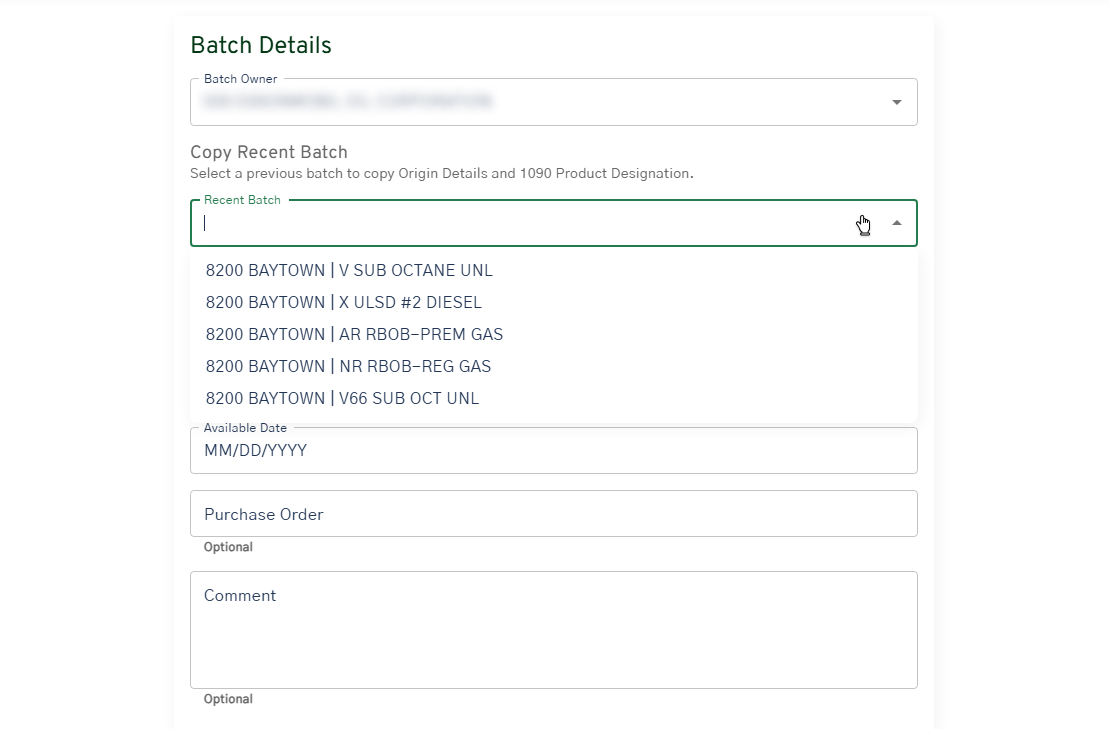Open the Batch Owner dropdown arrow

coord(896,103)
